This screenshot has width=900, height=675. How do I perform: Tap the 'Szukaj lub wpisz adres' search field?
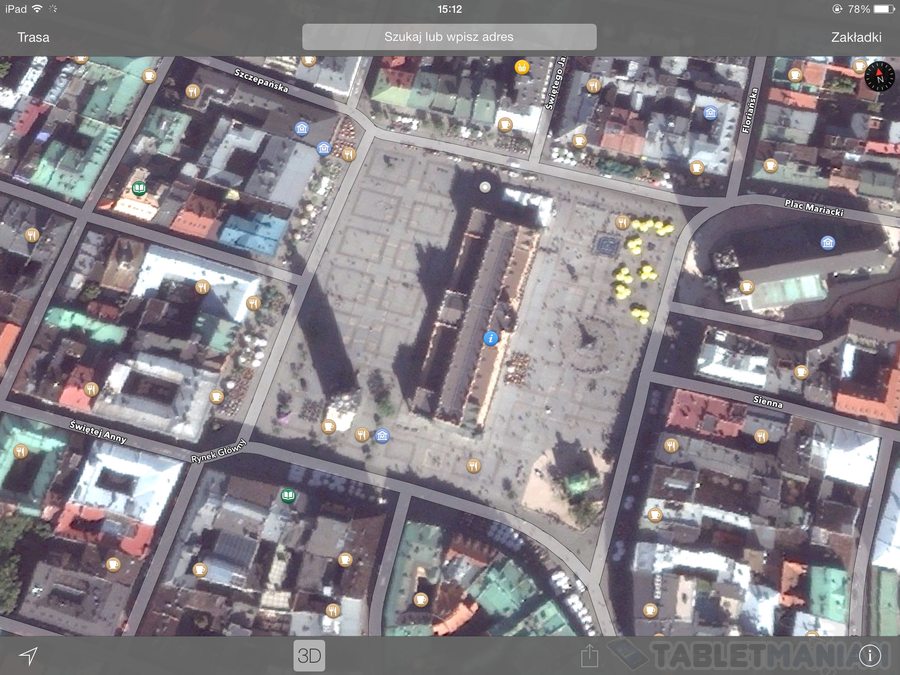[x=449, y=37]
